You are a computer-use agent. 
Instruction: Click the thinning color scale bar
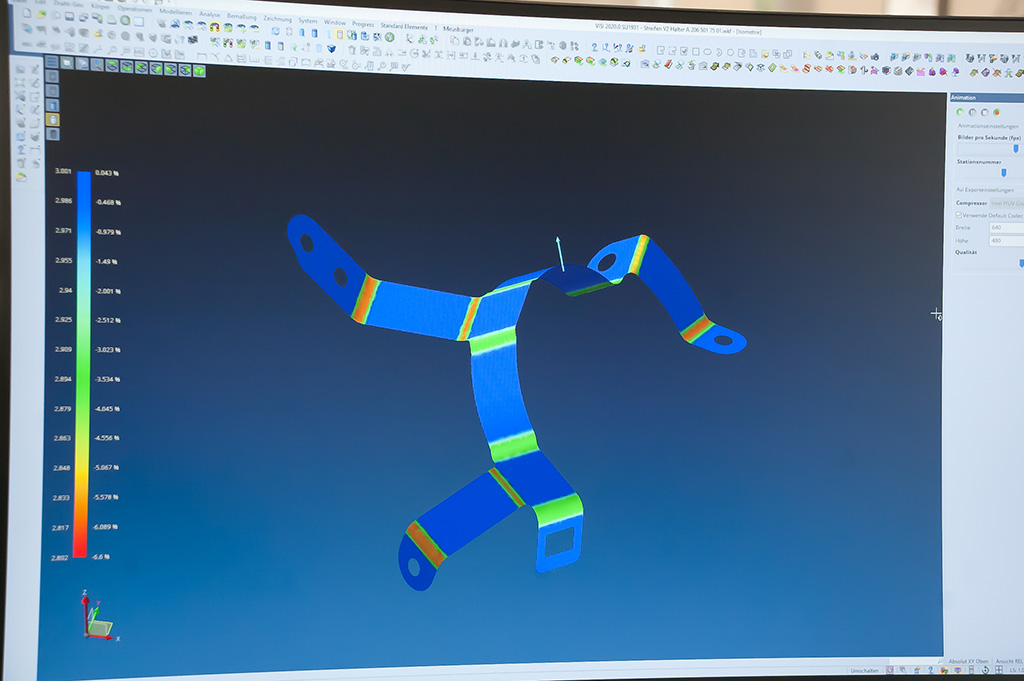[82, 364]
